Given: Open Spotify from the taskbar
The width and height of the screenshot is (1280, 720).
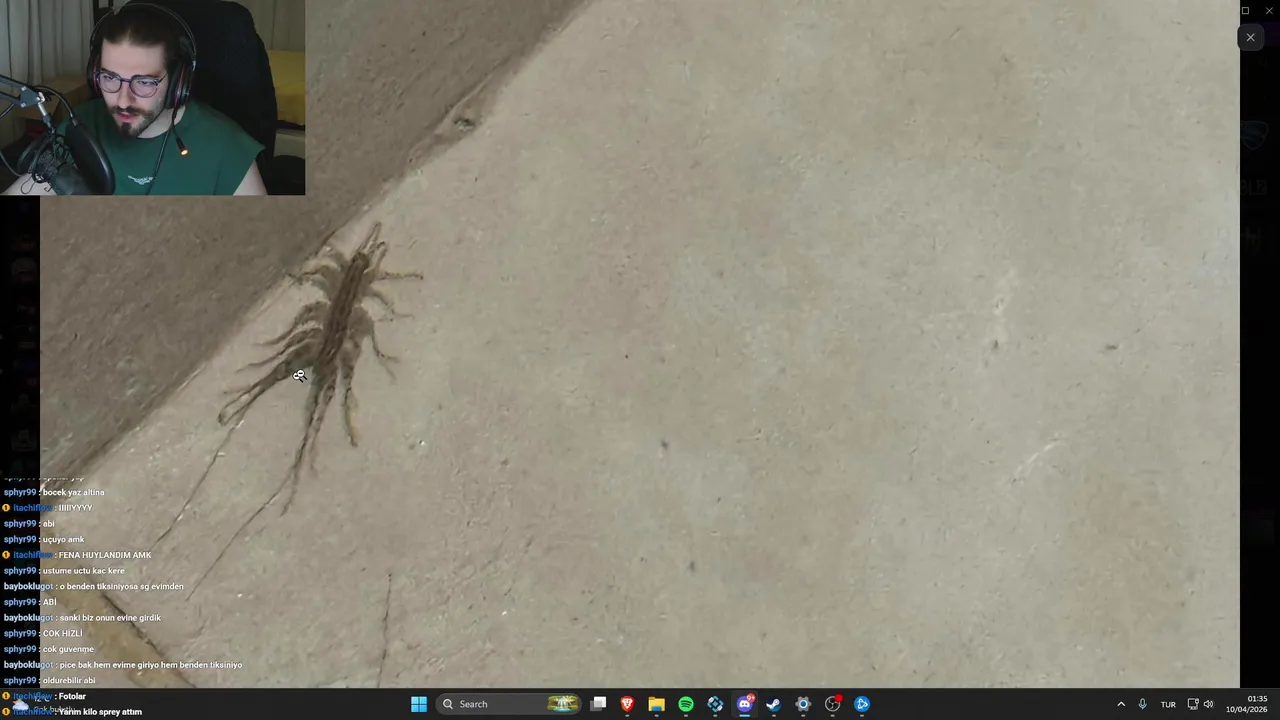Looking at the screenshot, I should coord(686,704).
